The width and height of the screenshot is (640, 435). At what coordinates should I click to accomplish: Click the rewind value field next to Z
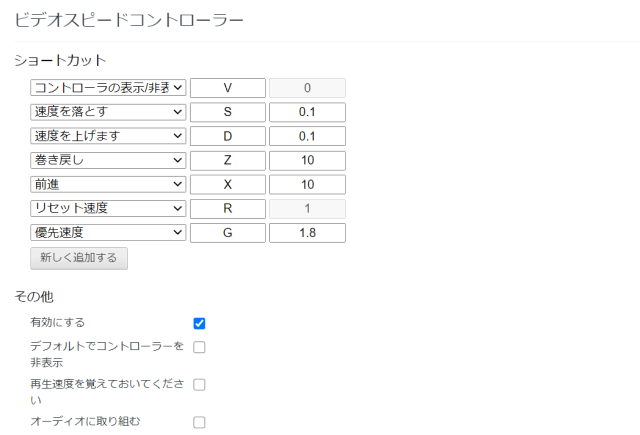pyautogui.click(x=307, y=160)
